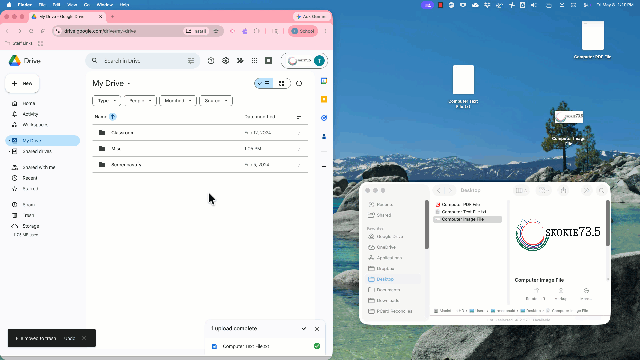Open the Modified filter chip
This screenshot has height=360, width=640.
click(178, 101)
